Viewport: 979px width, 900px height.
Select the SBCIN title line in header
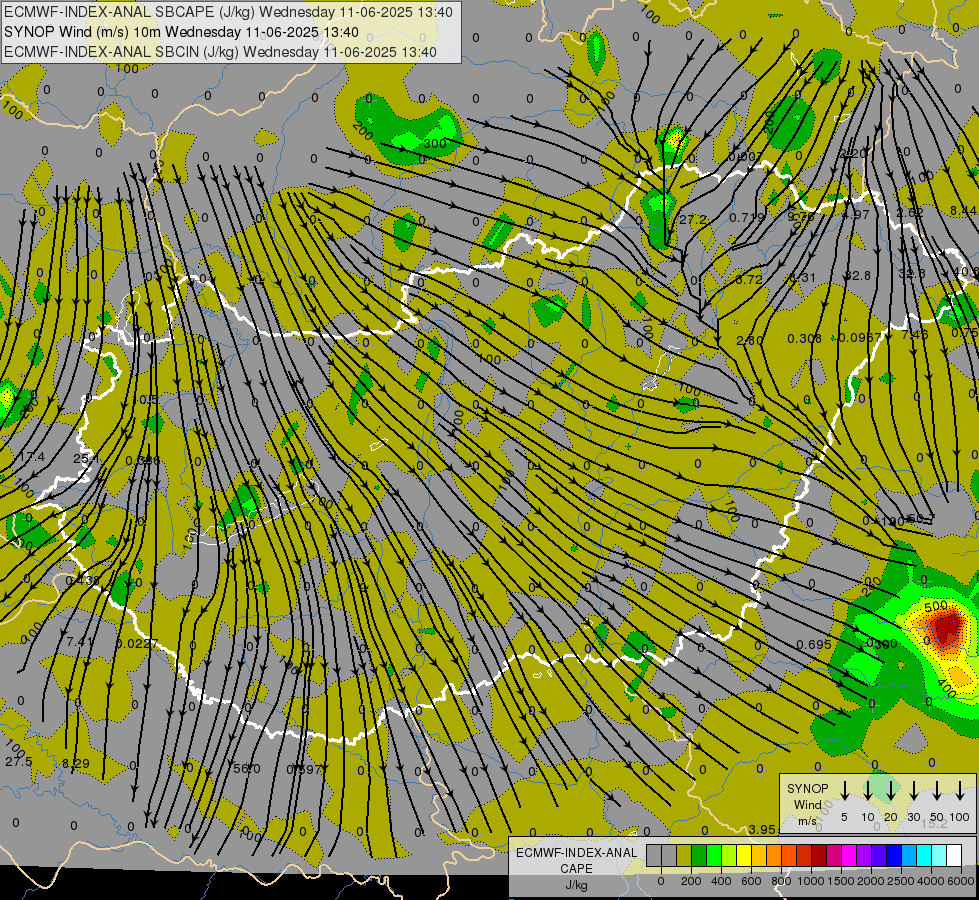pyautogui.click(x=220, y=52)
